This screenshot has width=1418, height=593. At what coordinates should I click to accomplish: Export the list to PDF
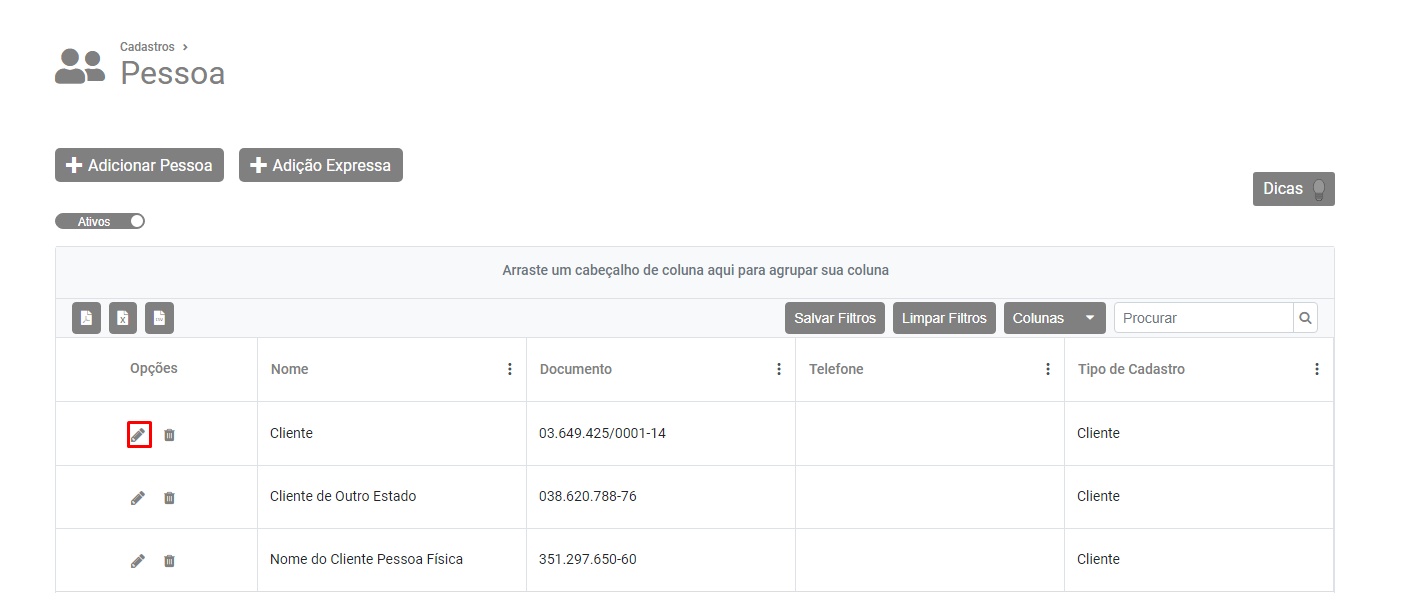click(86, 318)
